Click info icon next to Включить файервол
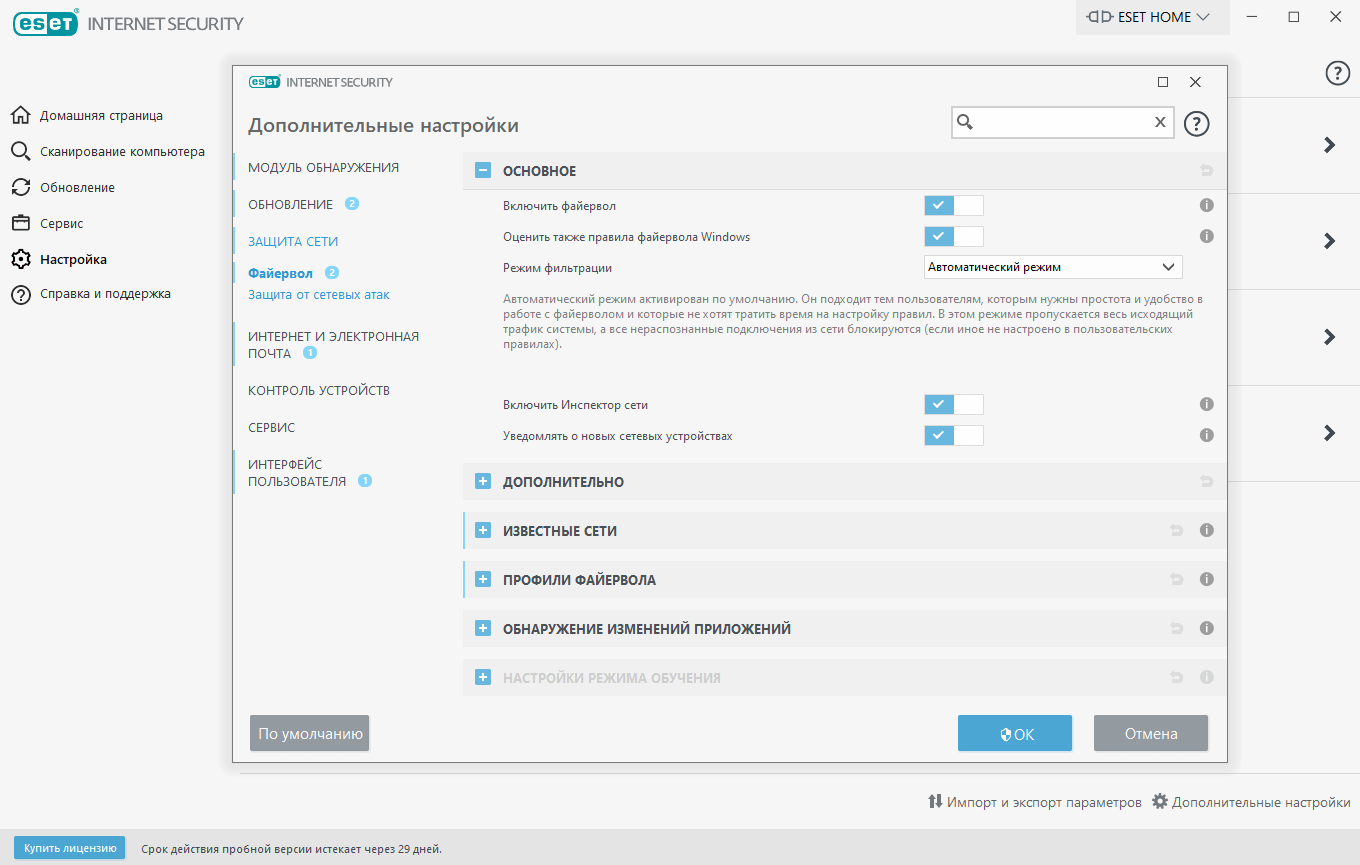 [x=1206, y=205]
